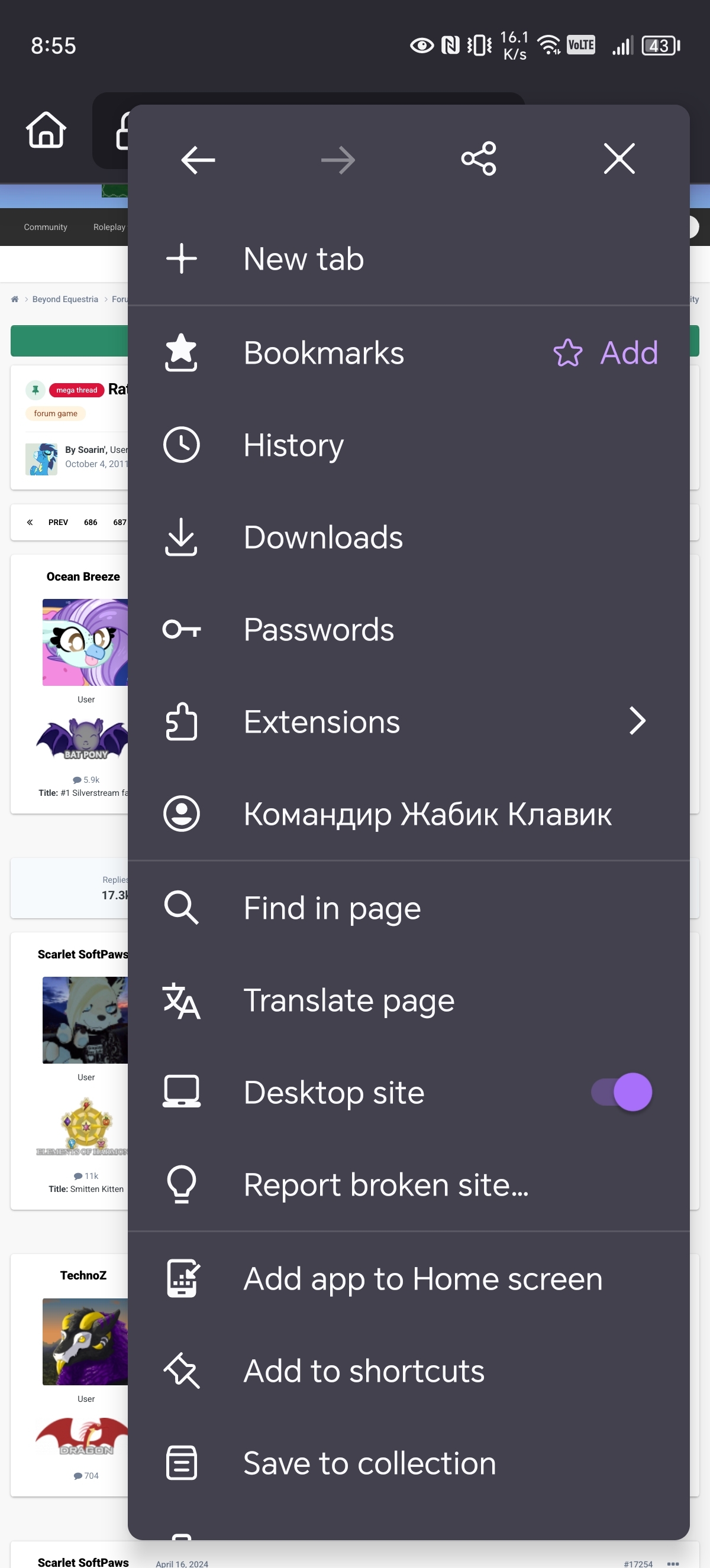Go back using the menu's back arrow
This screenshot has height=1568, width=710.
click(x=198, y=160)
